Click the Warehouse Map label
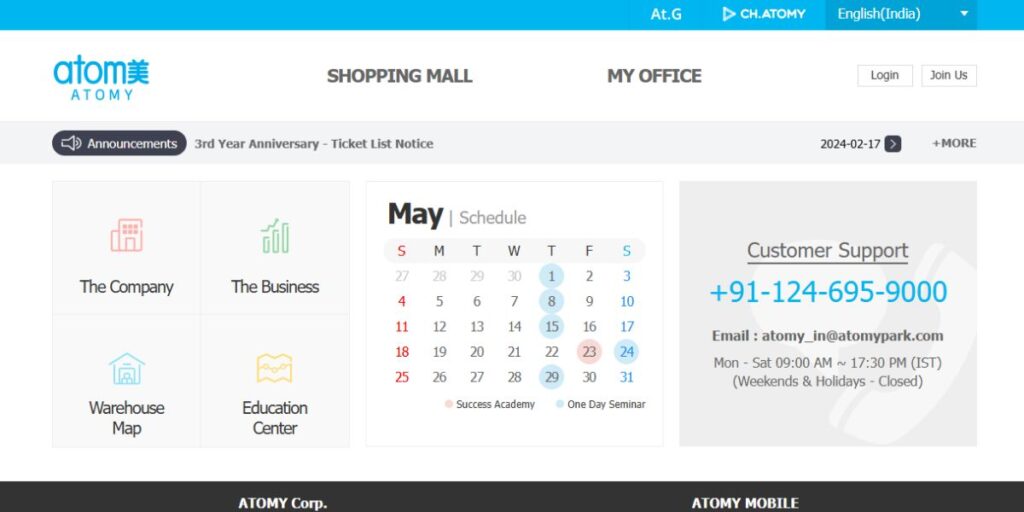Viewport: 1024px width, 512px height. click(x=127, y=418)
